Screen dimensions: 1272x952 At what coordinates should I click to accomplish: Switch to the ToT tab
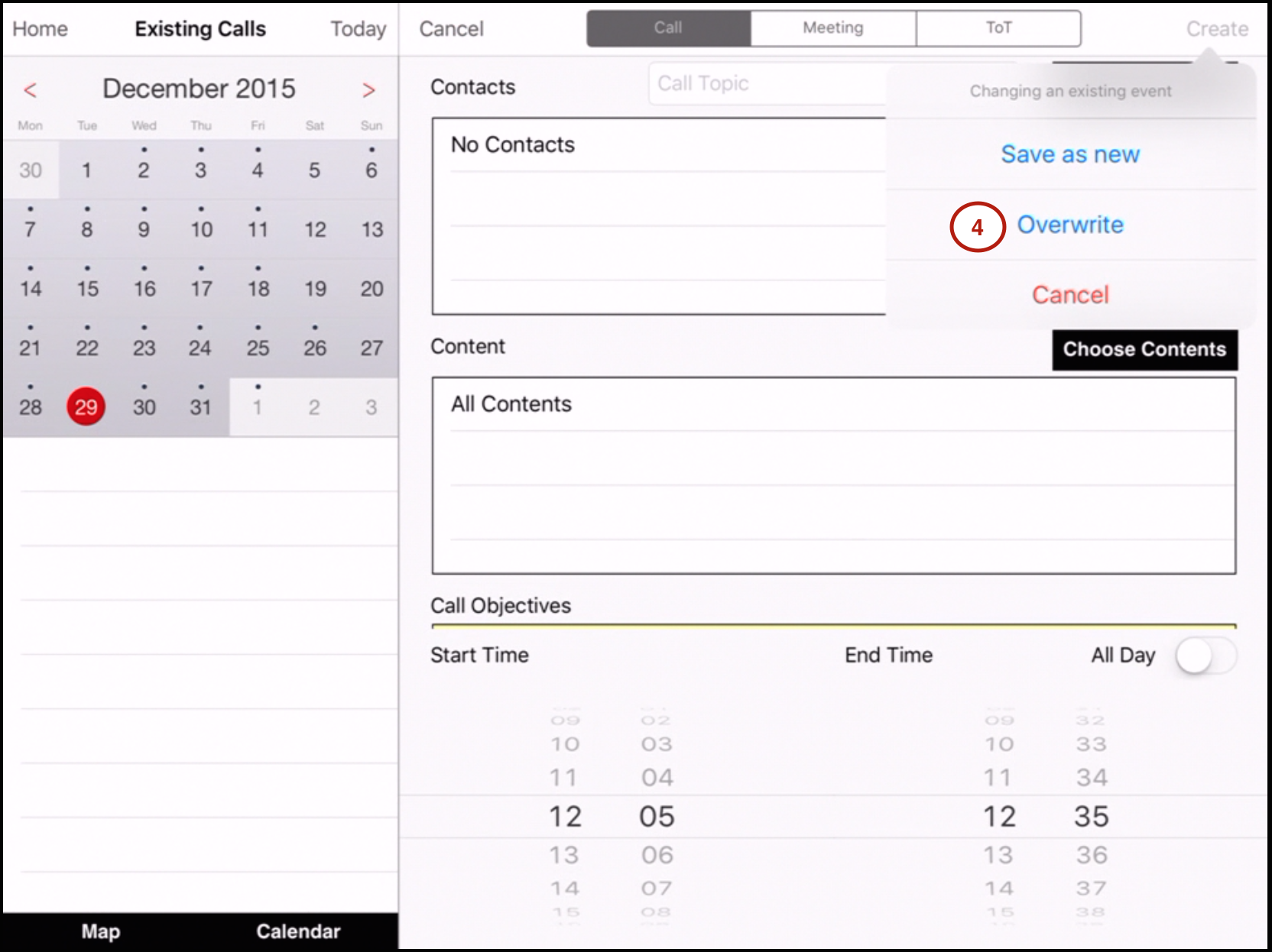coord(998,28)
